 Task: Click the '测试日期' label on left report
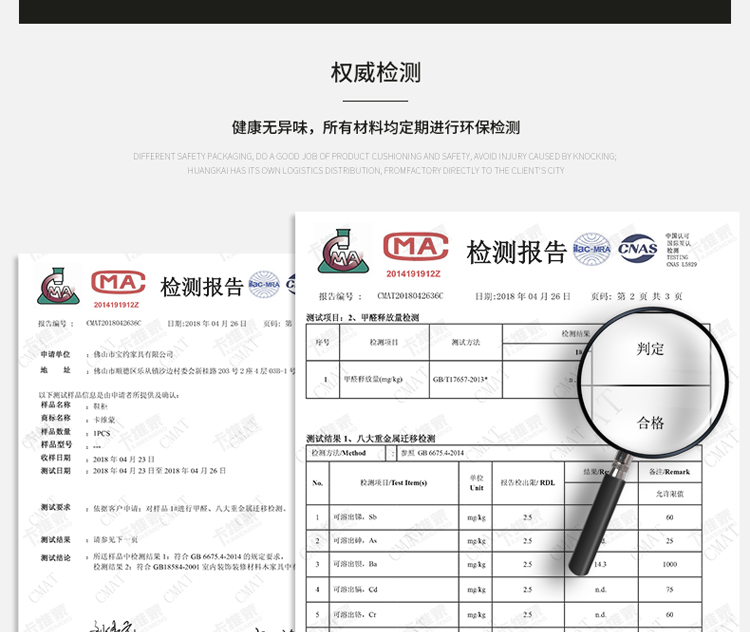pyautogui.click(x=55, y=471)
